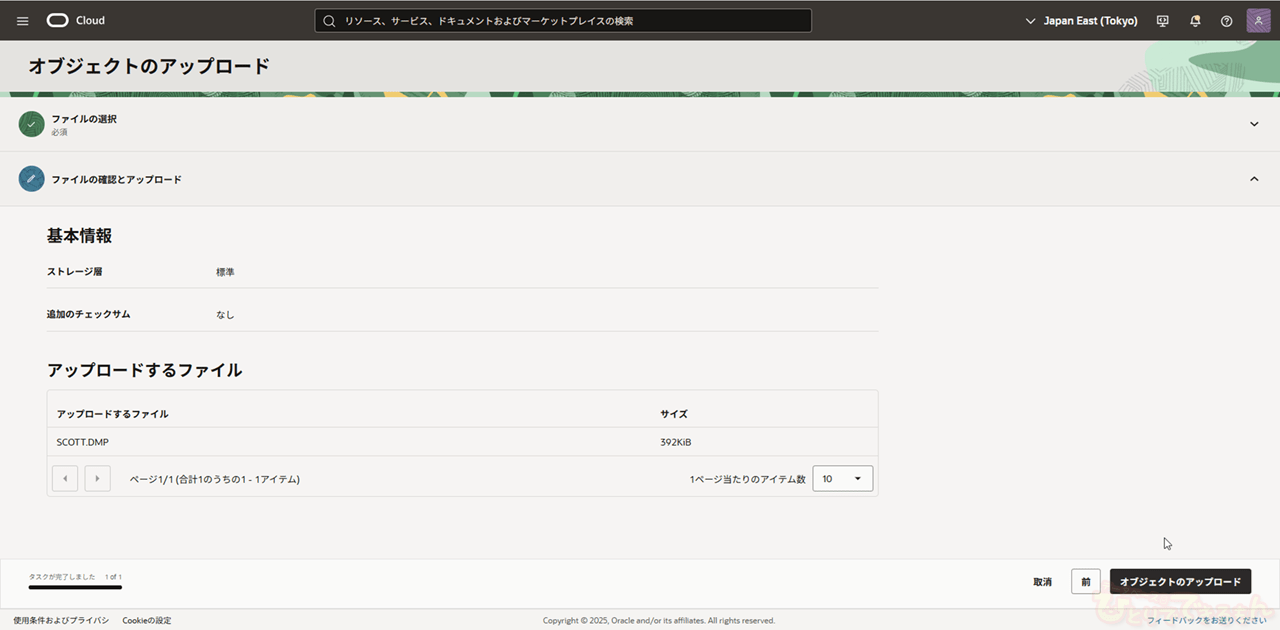Open the user profile avatar menu

coord(1258,21)
